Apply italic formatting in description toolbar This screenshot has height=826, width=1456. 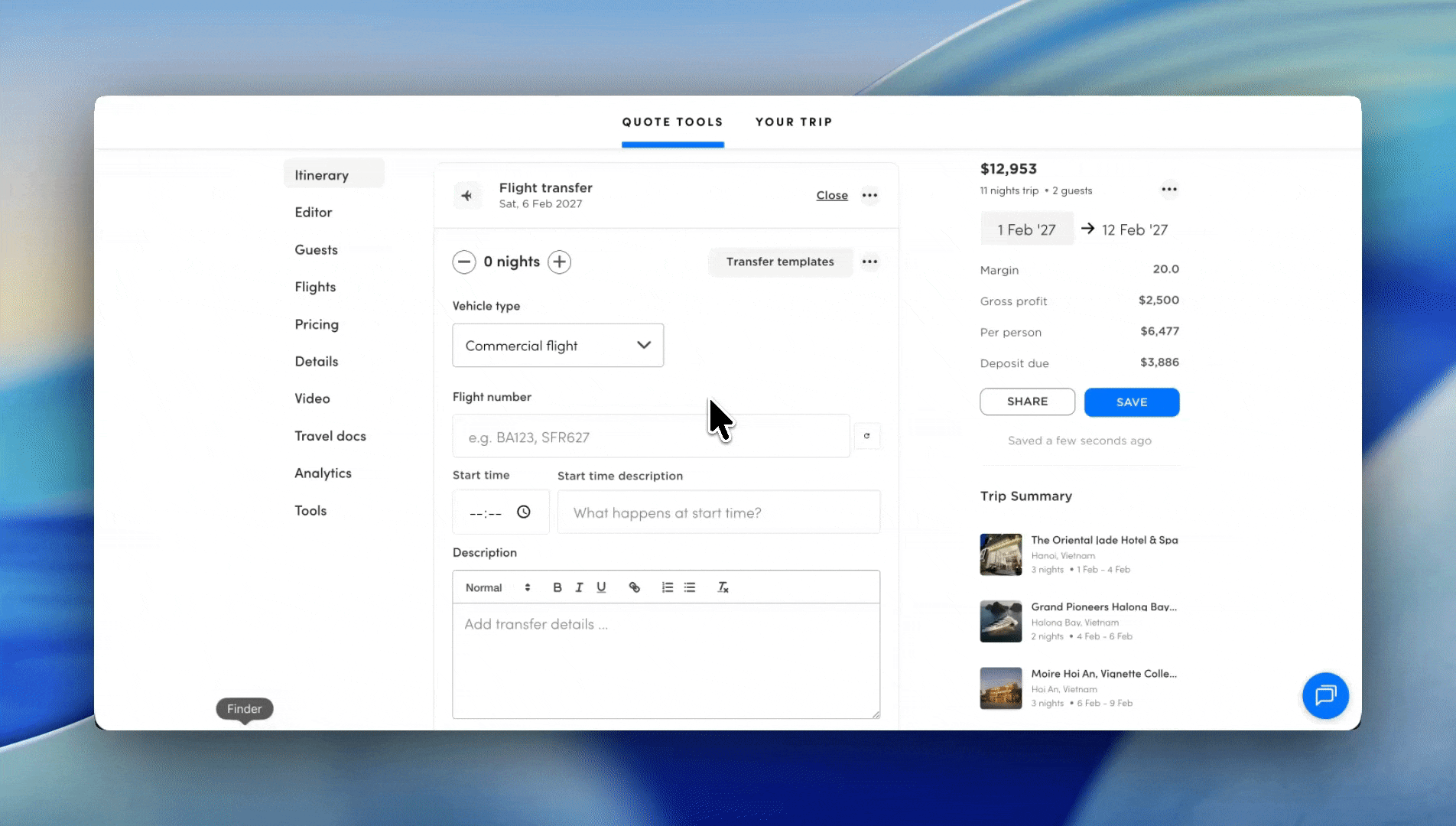pyautogui.click(x=579, y=587)
